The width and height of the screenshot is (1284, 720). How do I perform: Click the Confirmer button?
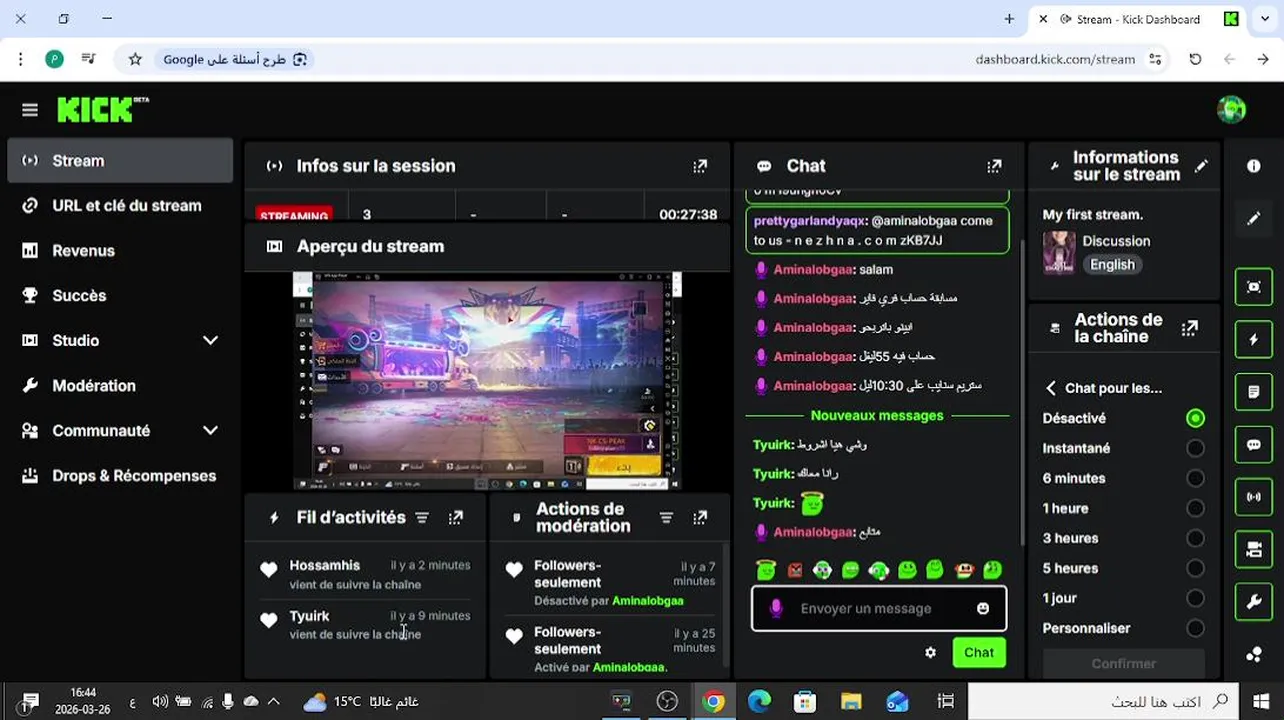(1124, 663)
